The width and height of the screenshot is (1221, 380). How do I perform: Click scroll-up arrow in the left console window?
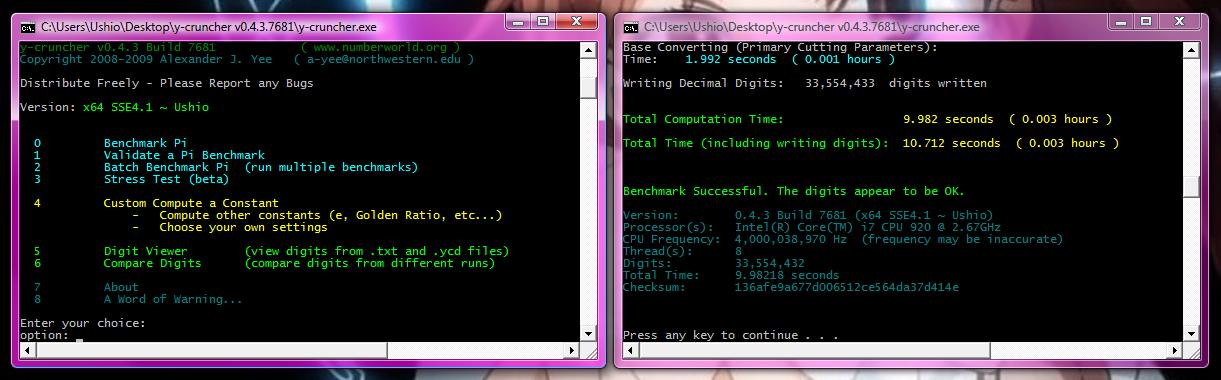point(588,49)
